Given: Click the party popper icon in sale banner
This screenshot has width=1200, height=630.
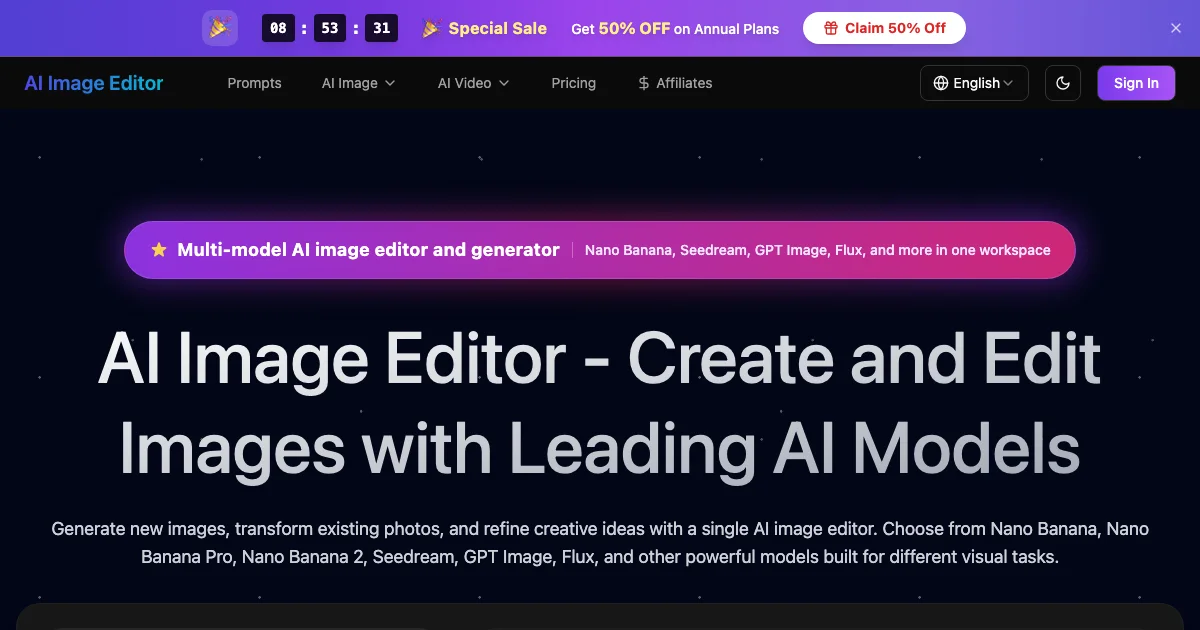Looking at the screenshot, I should [x=220, y=28].
